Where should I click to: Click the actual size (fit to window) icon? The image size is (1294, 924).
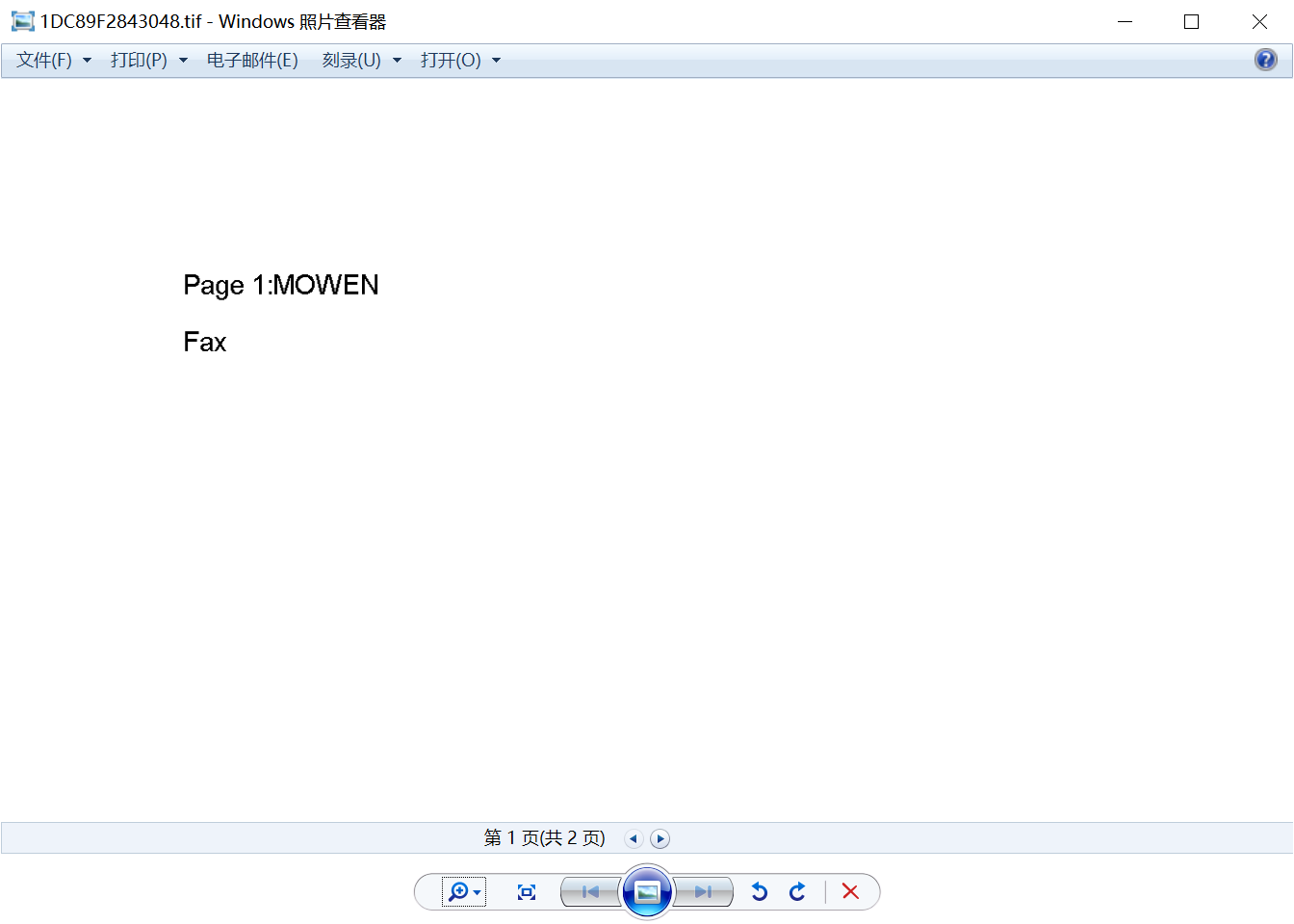pyautogui.click(x=527, y=892)
